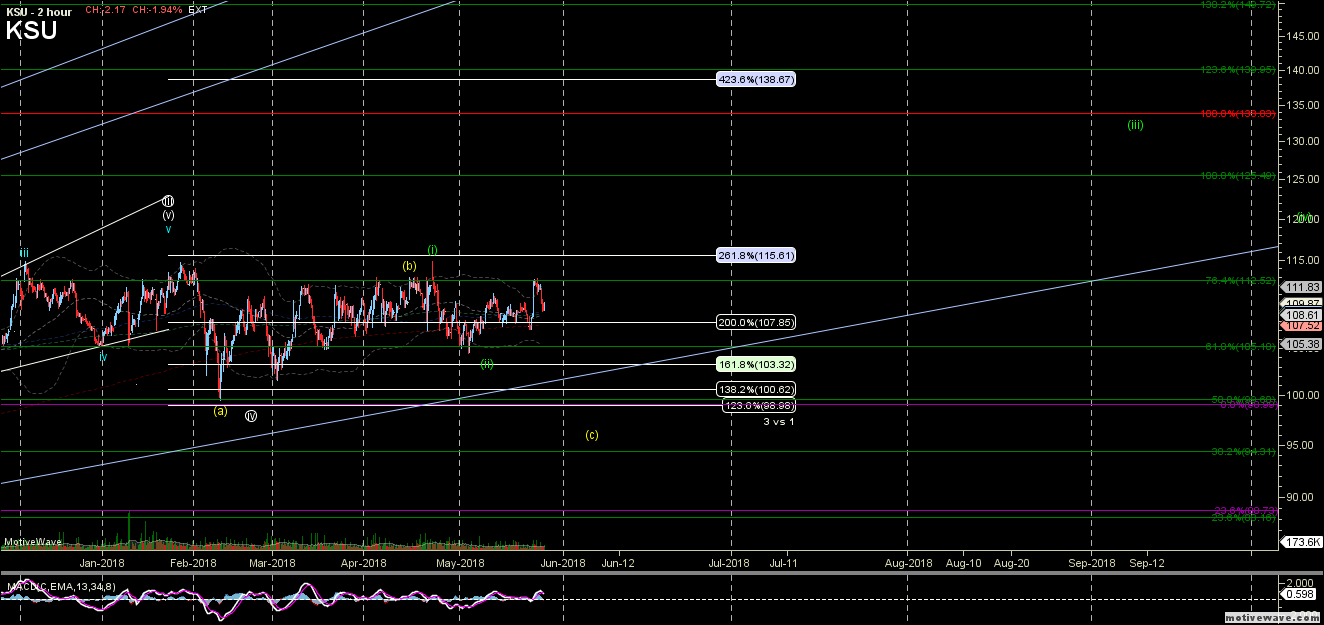This screenshot has width=1324, height=625.
Task: Click the Apr-2018 date axis label
Action: (x=363, y=563)
